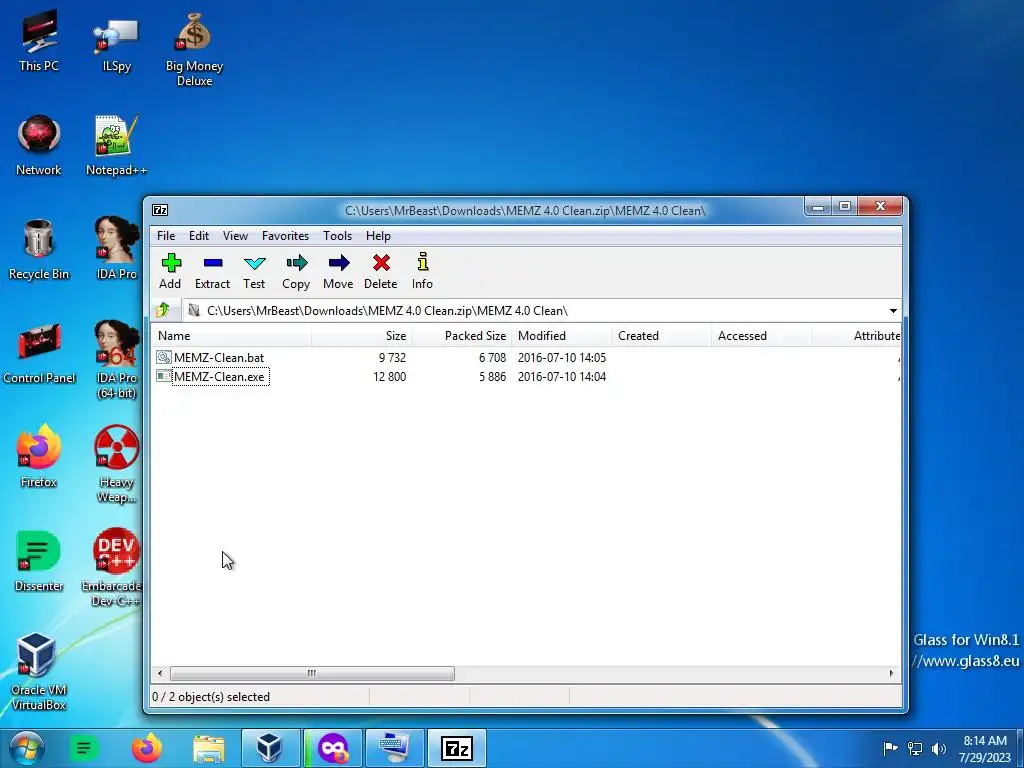1024x768 pixels.
Task: Click the scrollbar left arrow
Action: point(161,673)
